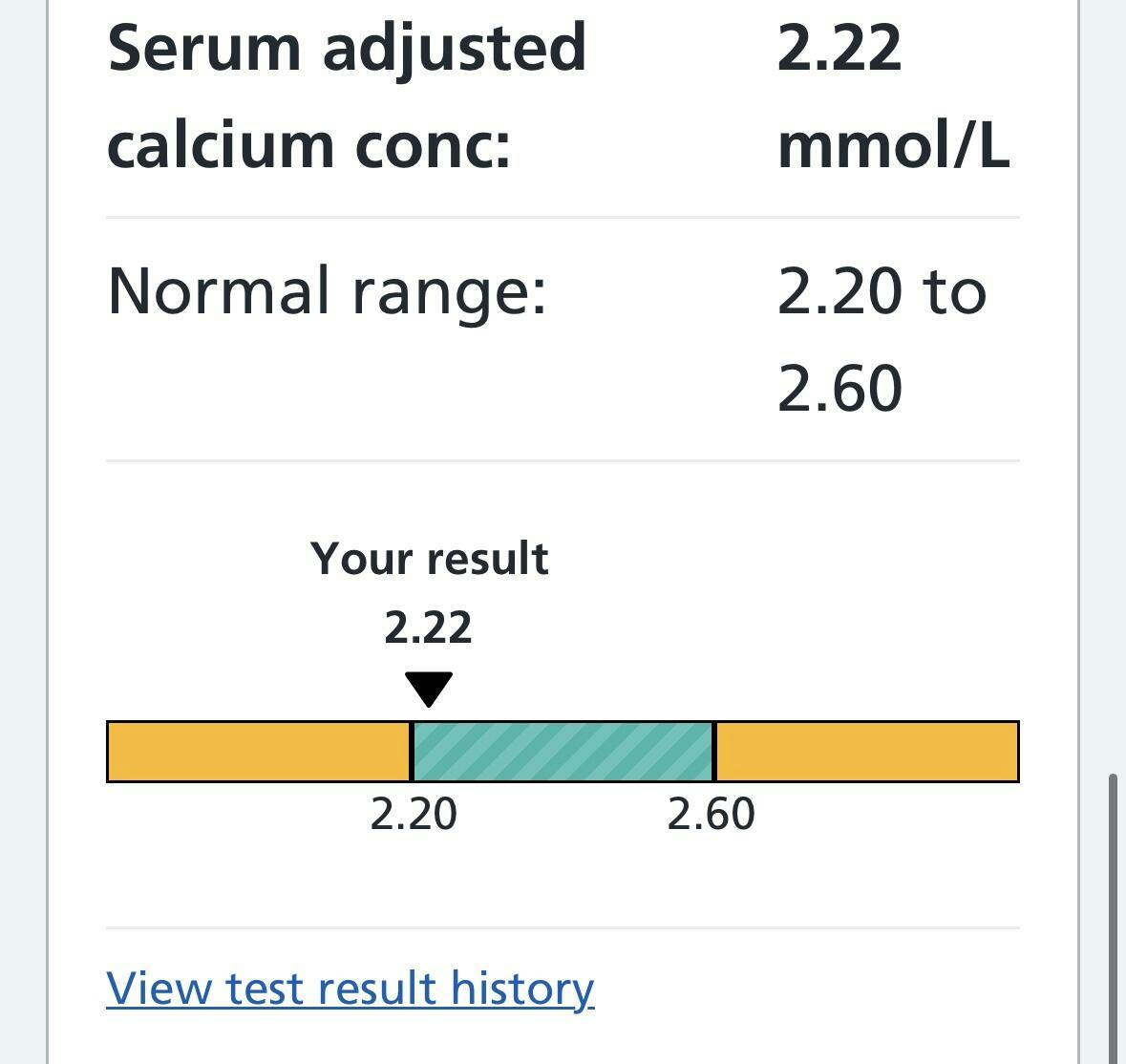Click the black triangle result marker
The image size is (1126, 1064).
pyautogui.click(x=428, y=688)
